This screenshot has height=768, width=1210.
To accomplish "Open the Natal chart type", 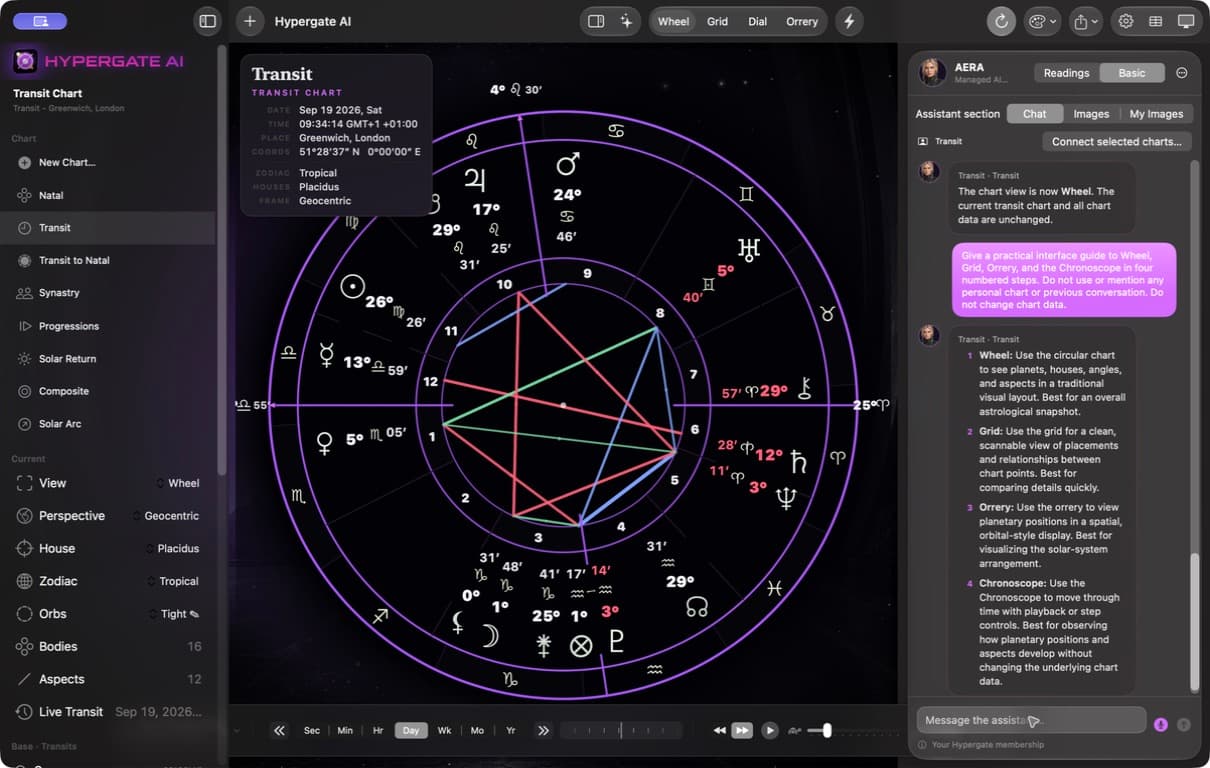I will point(108,195).
